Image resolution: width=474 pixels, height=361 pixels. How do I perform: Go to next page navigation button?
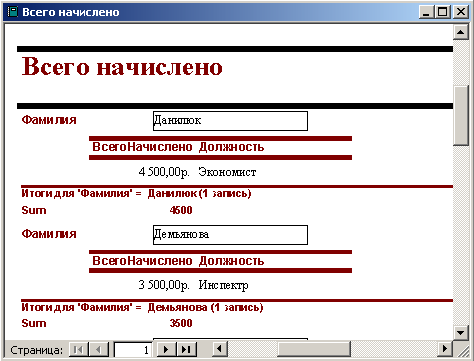tap(166, 350)
